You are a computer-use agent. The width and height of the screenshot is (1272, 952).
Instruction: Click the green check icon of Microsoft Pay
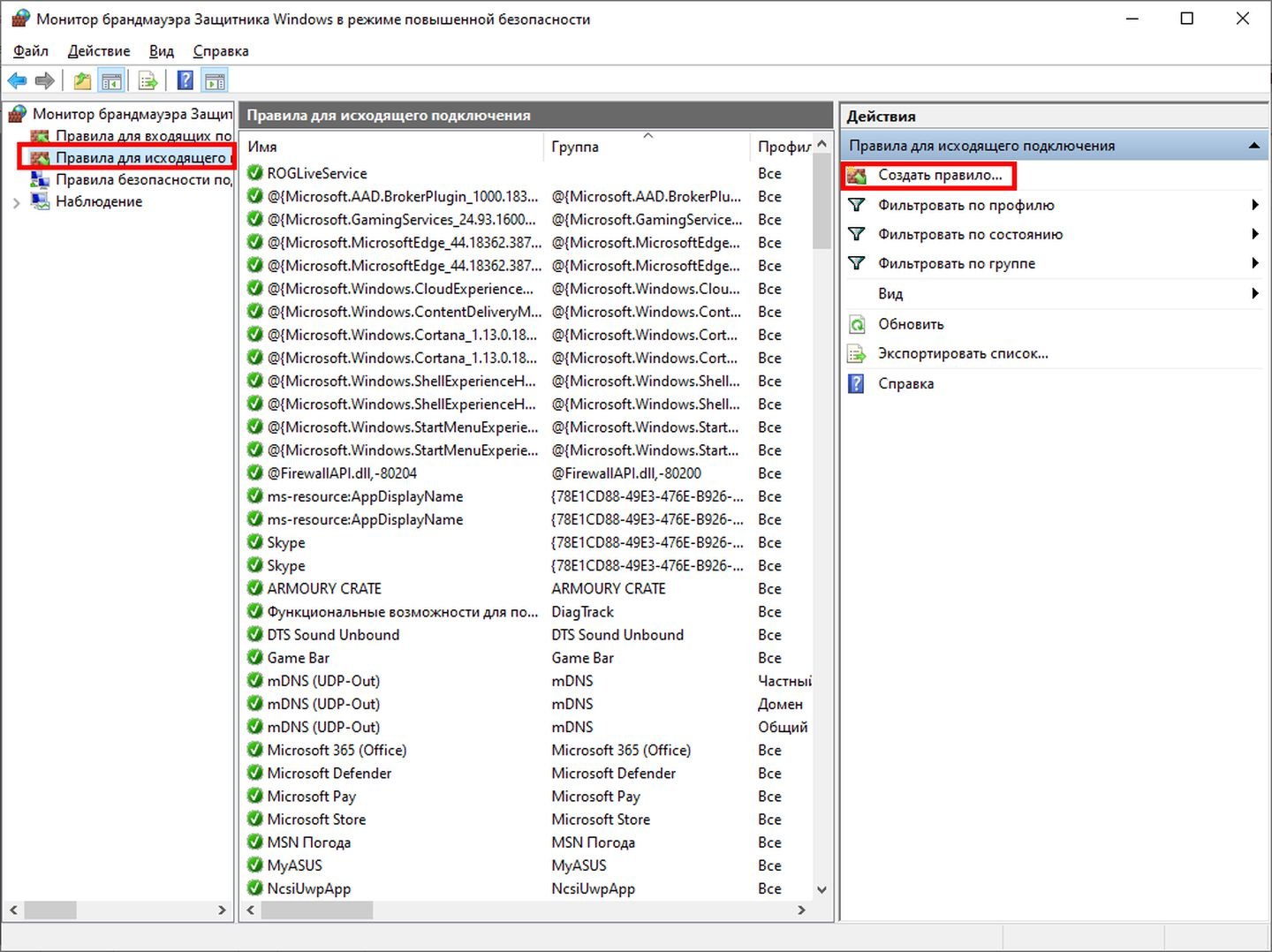click(255, 796)
